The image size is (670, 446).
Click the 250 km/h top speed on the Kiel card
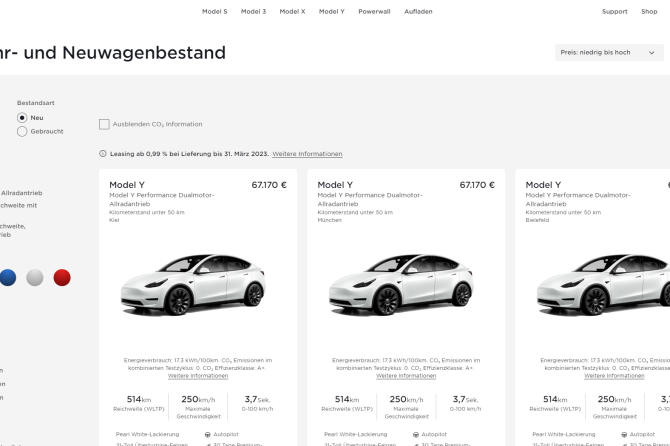[198, 399]
